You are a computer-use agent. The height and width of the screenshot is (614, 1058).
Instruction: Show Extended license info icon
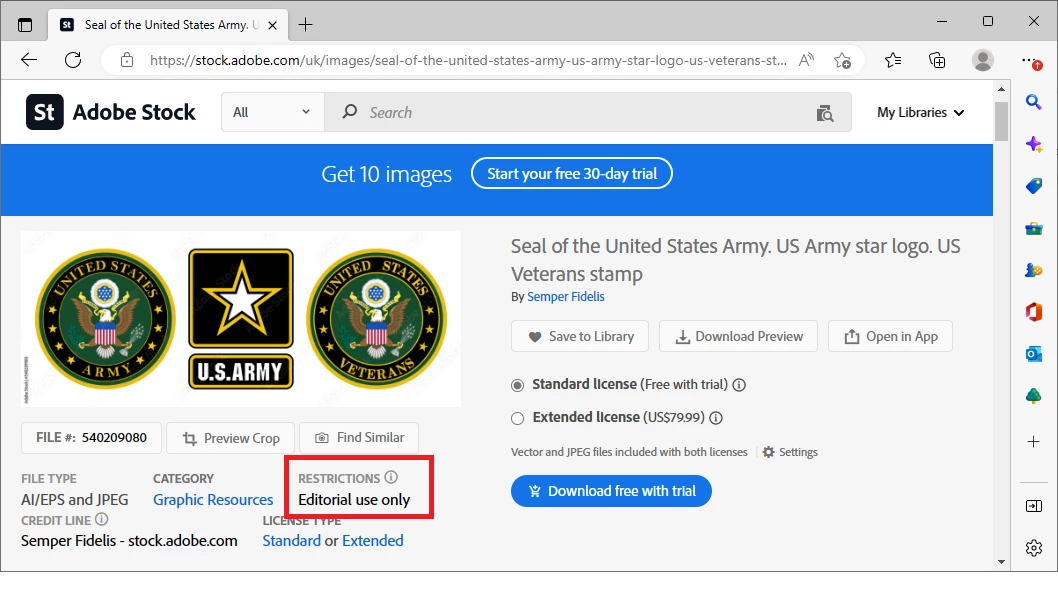tap(716, 418)
